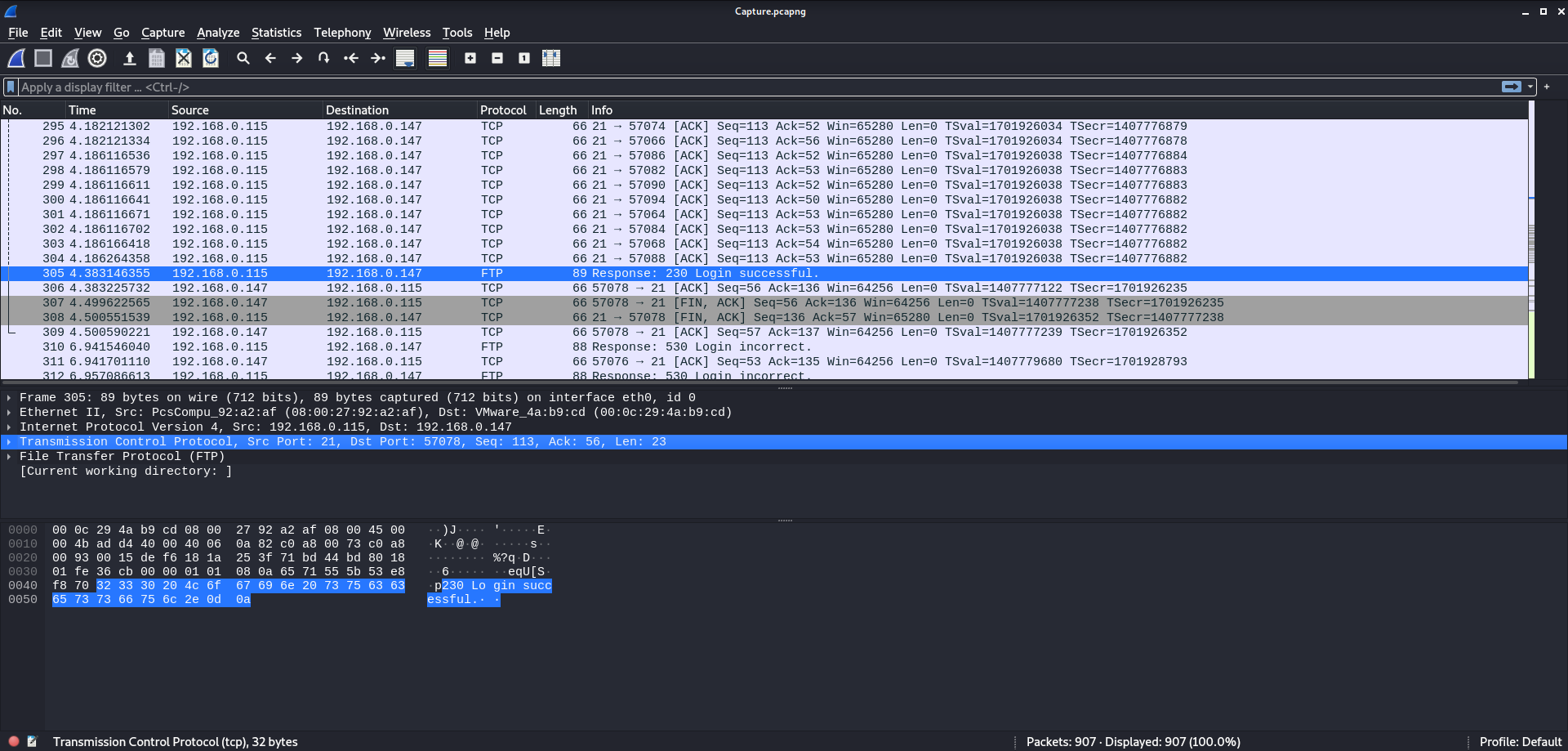1568x751 pixels.
Task: Toggle auto-scroll to last packet
Action: pos(405,58)
